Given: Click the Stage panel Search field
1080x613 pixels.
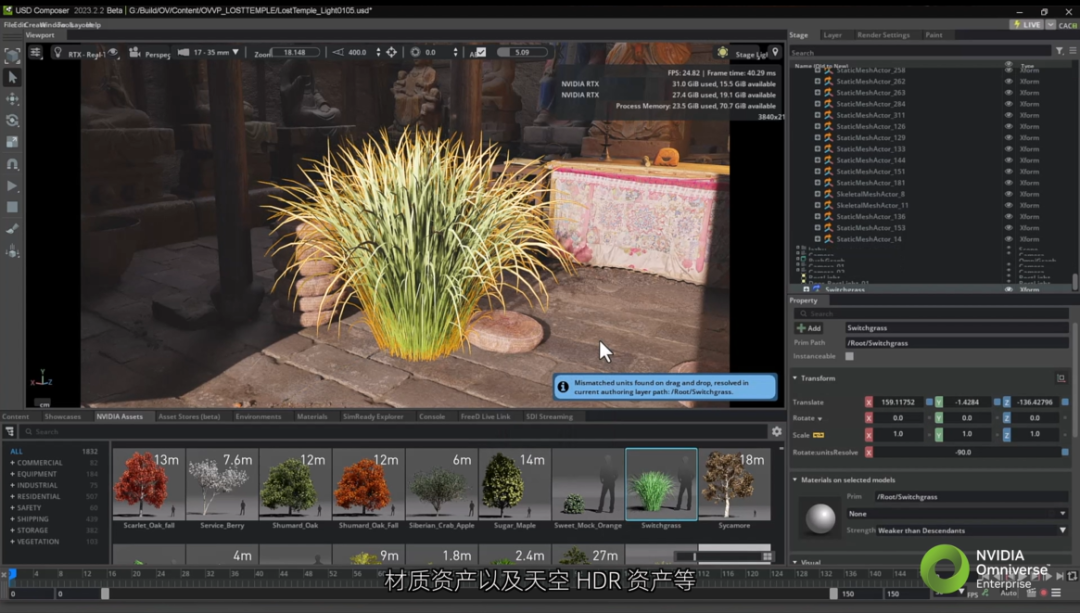Looking at the screenshot, I should [920, 52].
